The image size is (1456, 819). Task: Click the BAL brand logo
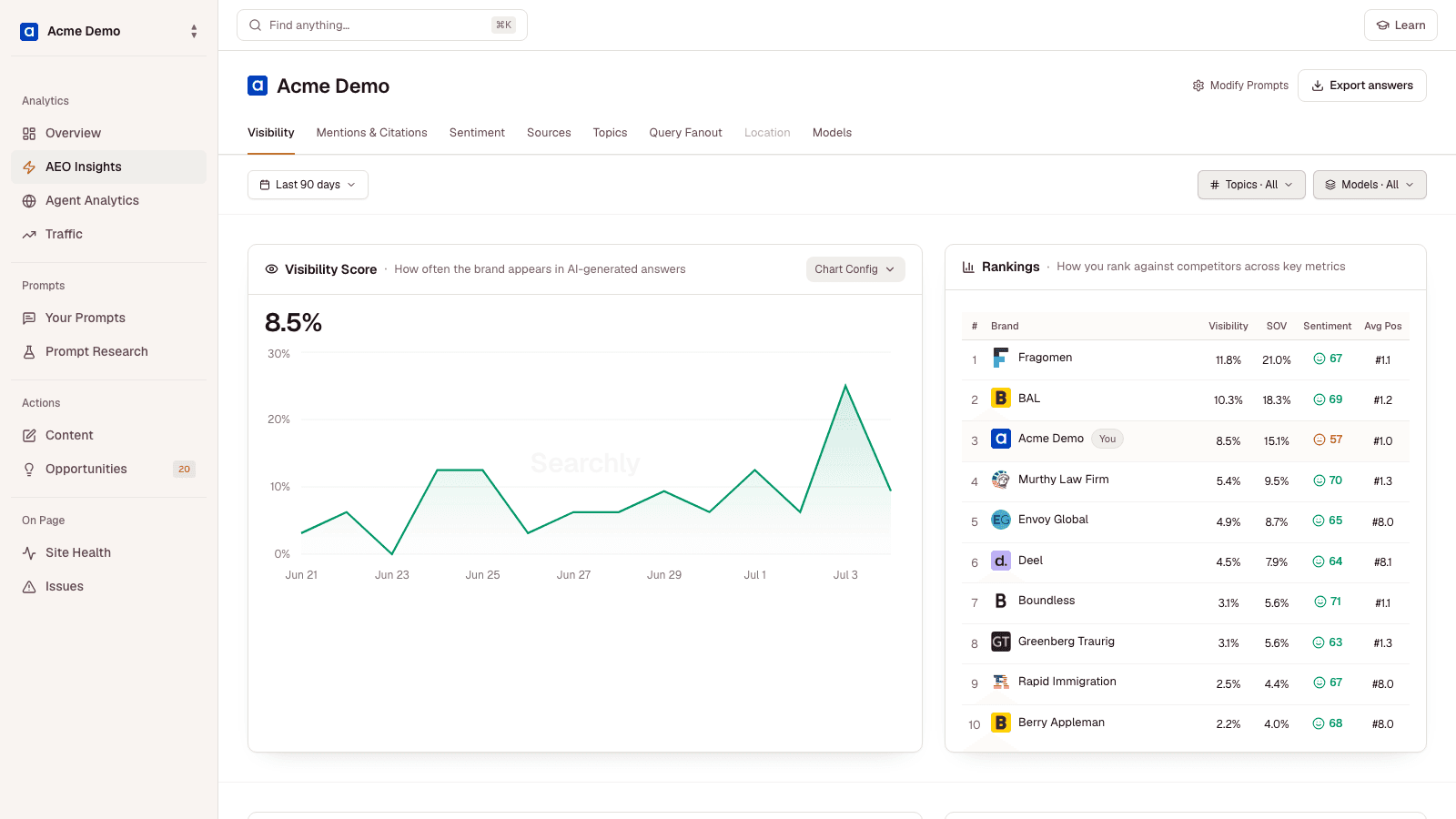(1001, 398)
